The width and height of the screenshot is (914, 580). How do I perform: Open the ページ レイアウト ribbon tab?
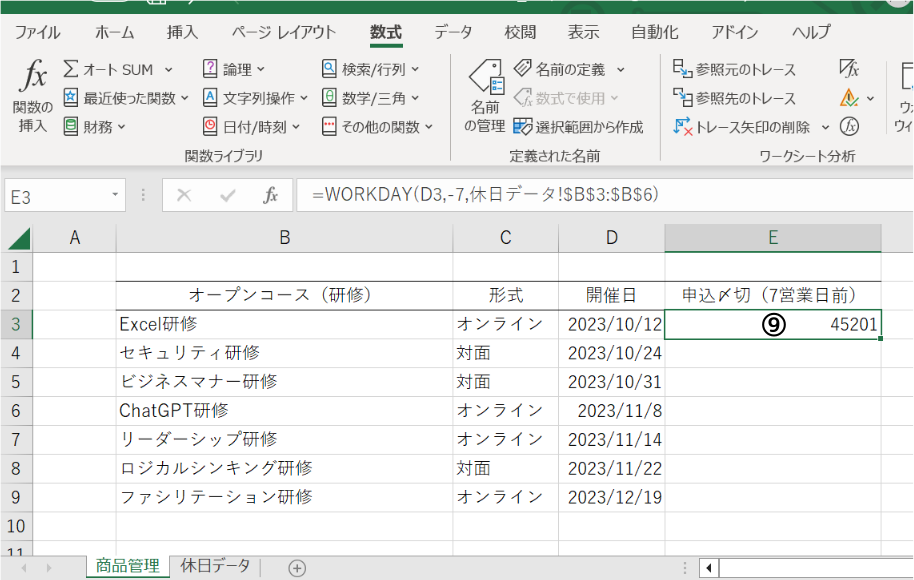284,32
